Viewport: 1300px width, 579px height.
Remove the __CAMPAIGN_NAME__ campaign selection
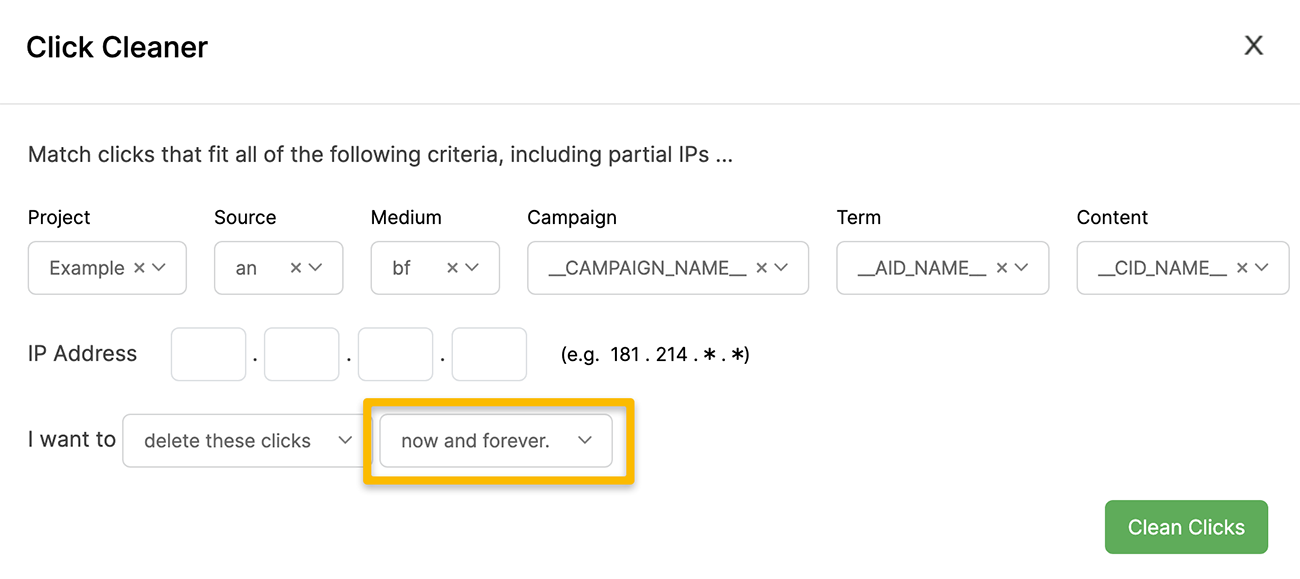point(761,268)
